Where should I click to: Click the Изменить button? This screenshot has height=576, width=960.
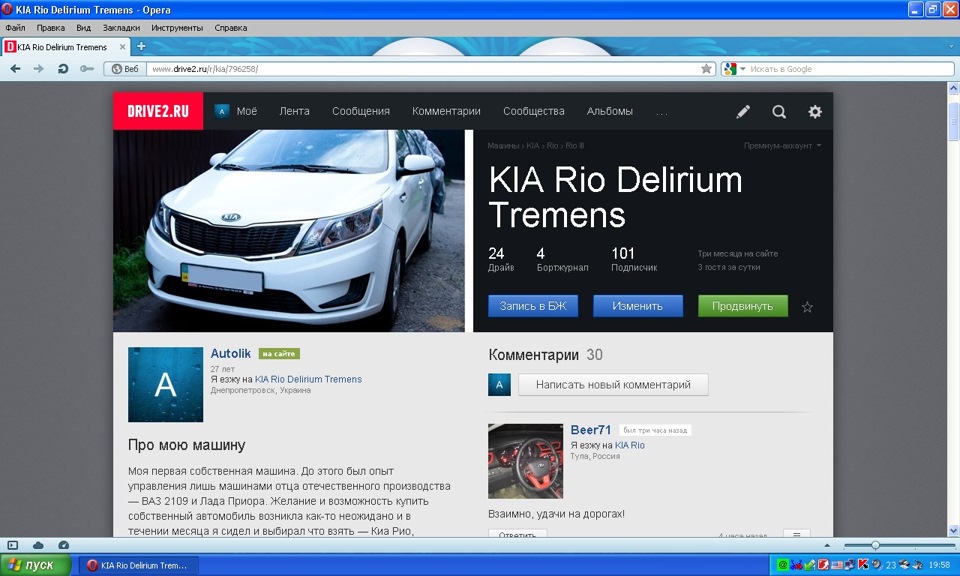click(637, 306)
